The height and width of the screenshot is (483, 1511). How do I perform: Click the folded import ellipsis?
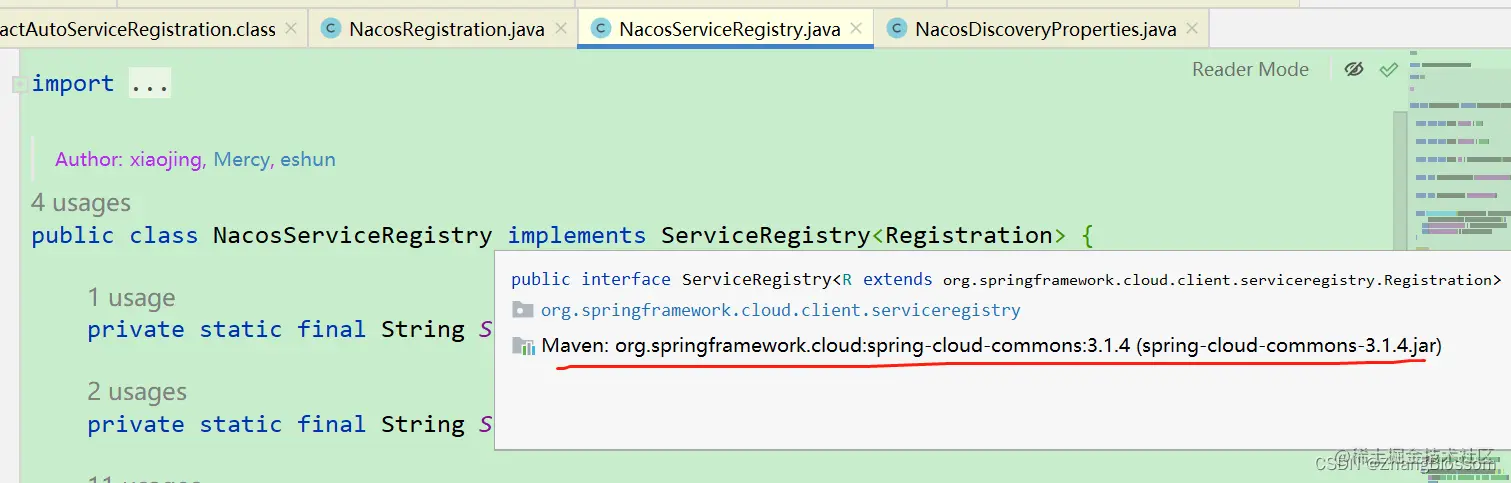click(150, 84)
